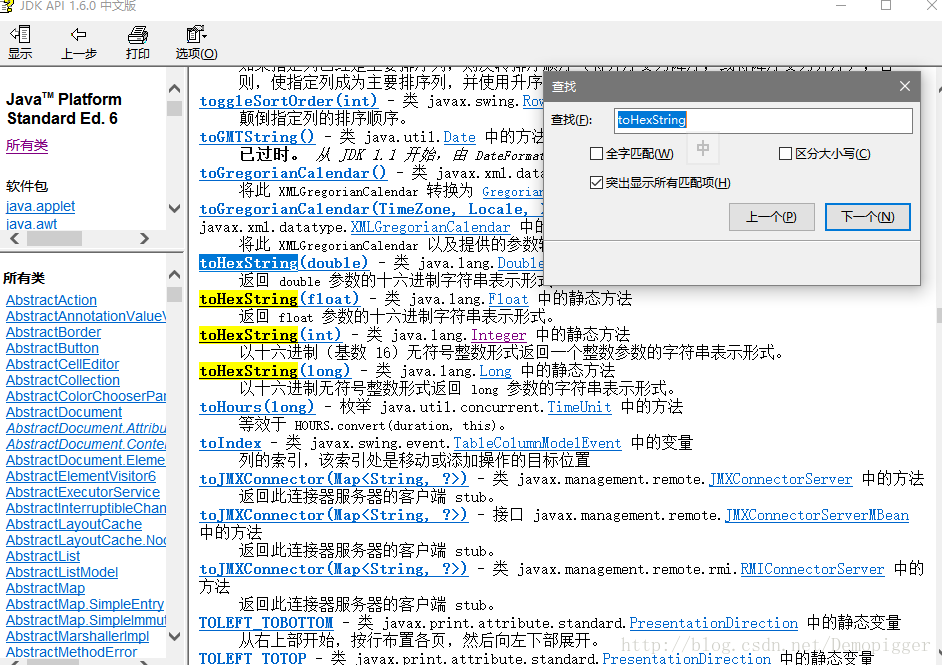
Task: Open the Float class link
Action: tap(508, 299)
